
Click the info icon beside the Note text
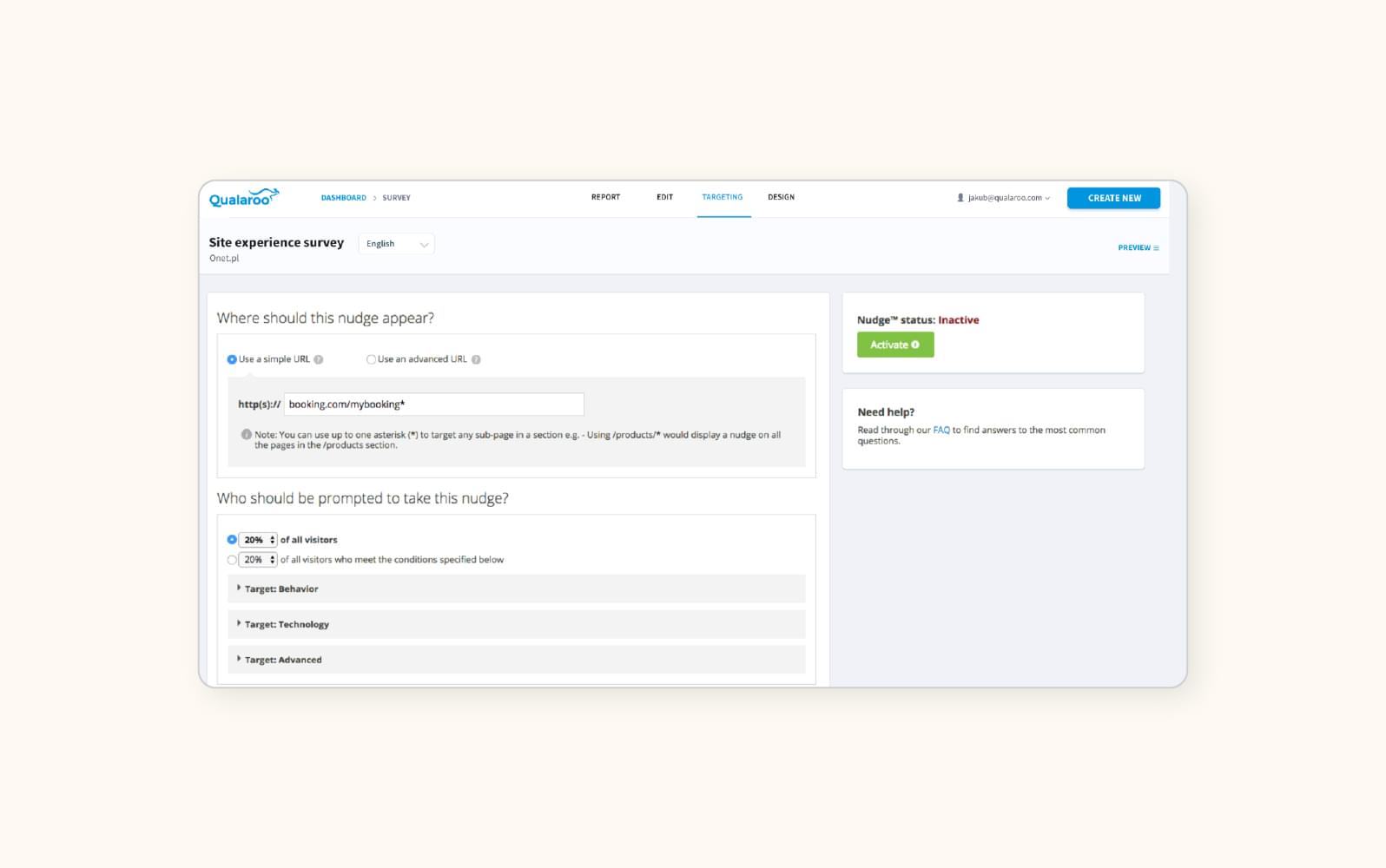tap(247, 434)
